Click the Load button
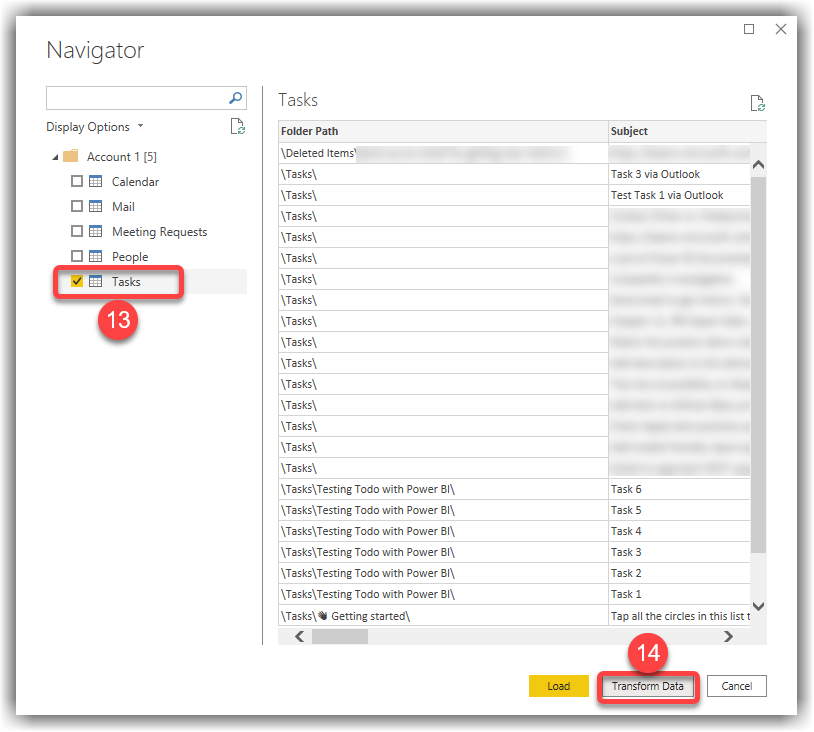Image resolution: width=814 pixels, height=732 pixels. 559,686
